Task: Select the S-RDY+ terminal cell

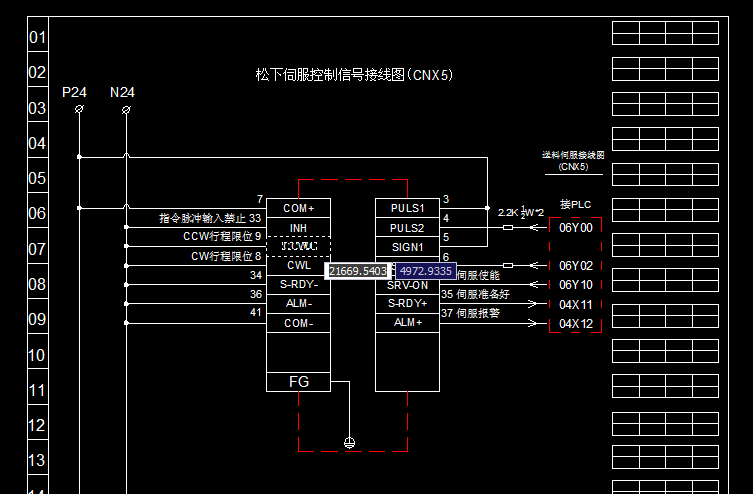Action: coord(407,303)
